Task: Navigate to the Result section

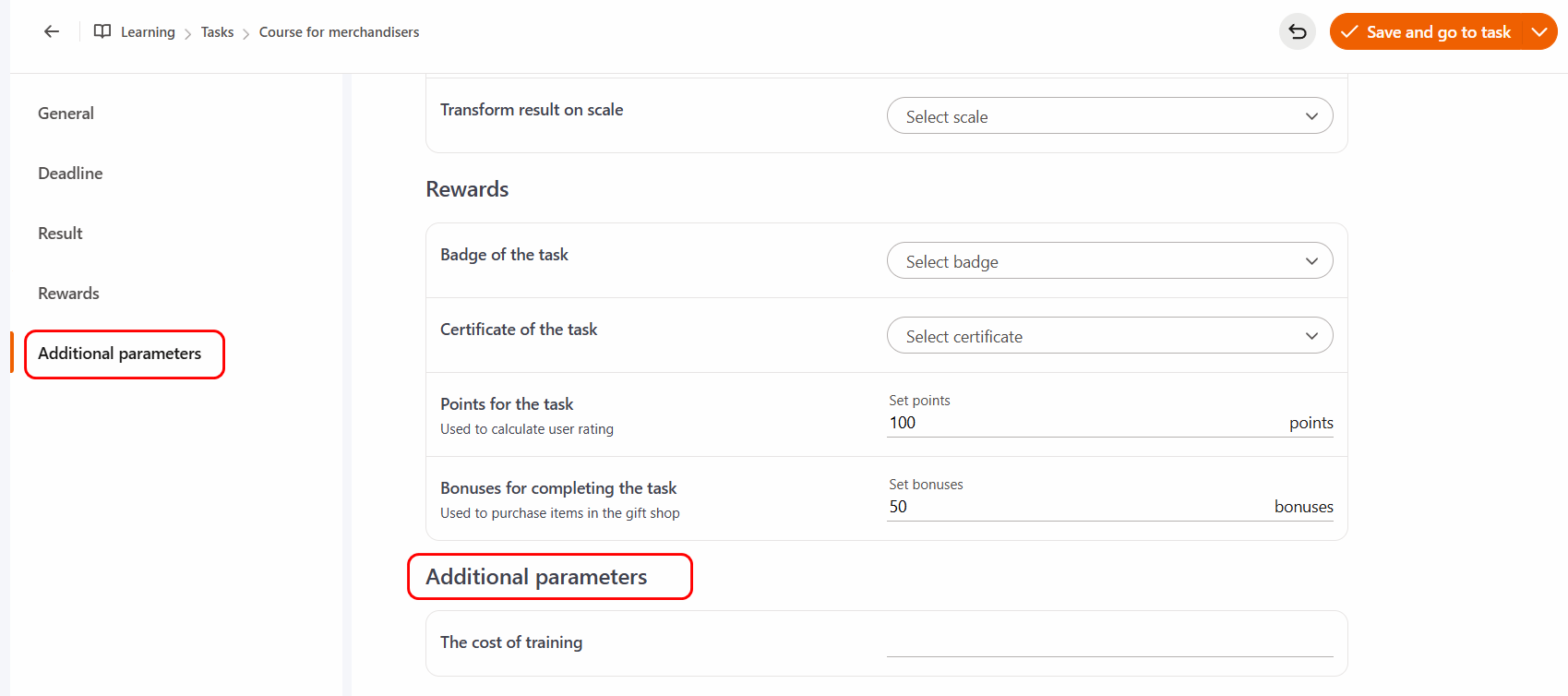Action: click(60, 234)
